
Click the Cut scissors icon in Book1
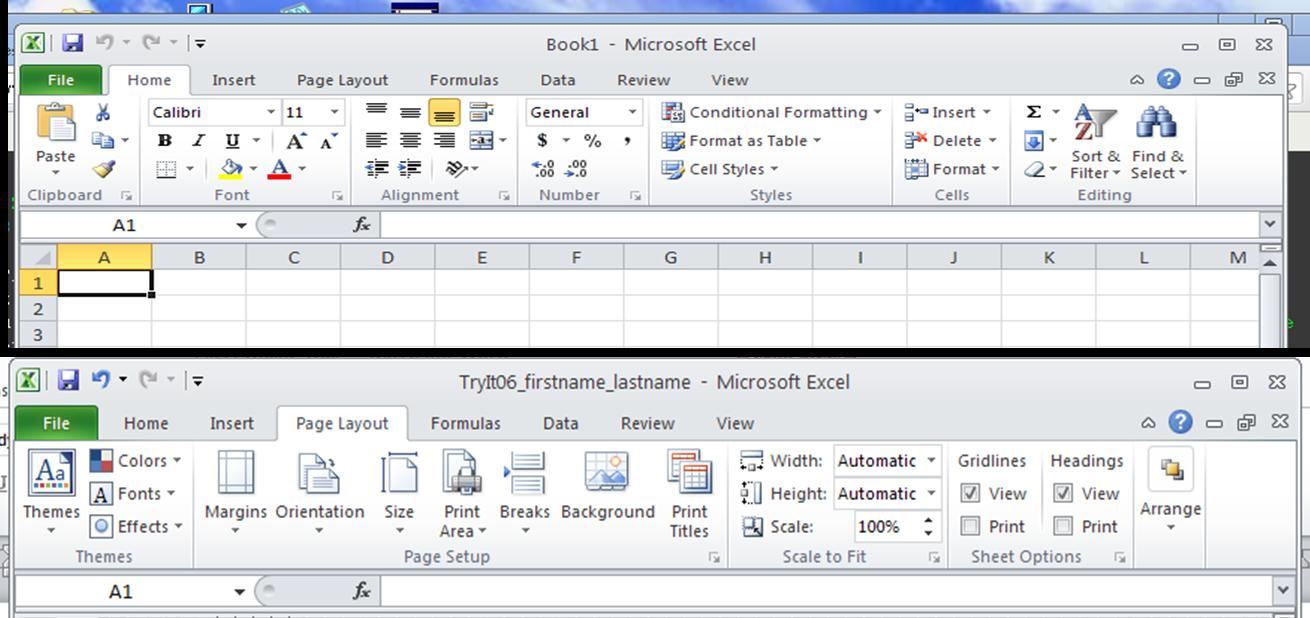[102, 113]
